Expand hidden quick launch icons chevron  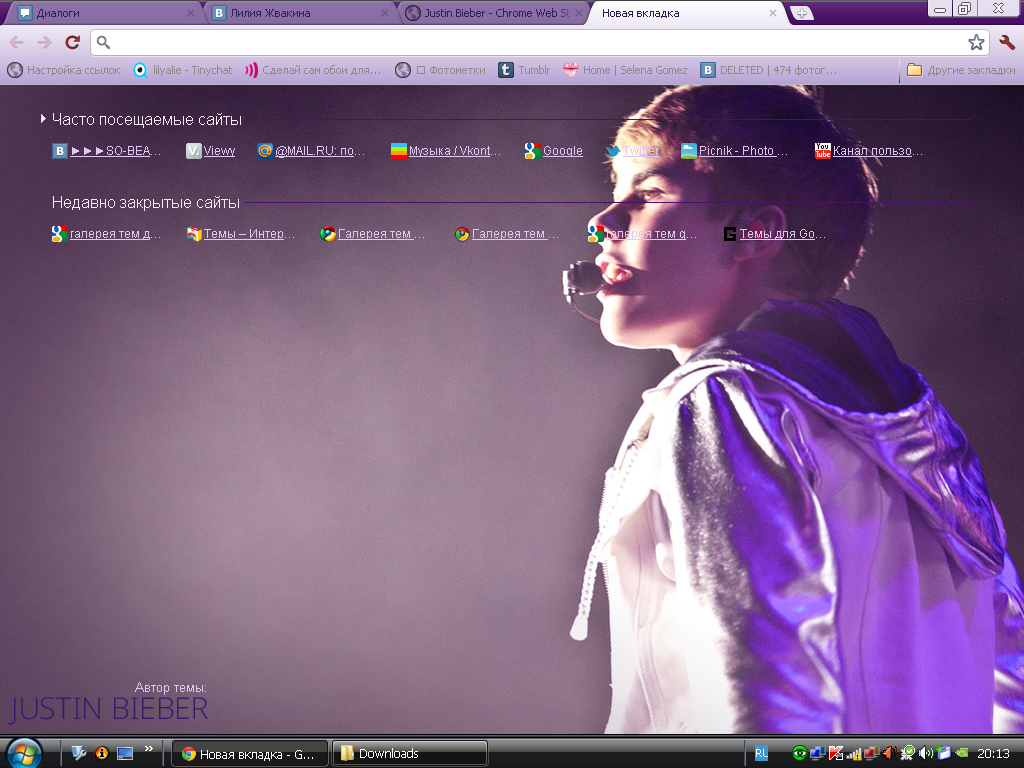(x=150, y=748)
